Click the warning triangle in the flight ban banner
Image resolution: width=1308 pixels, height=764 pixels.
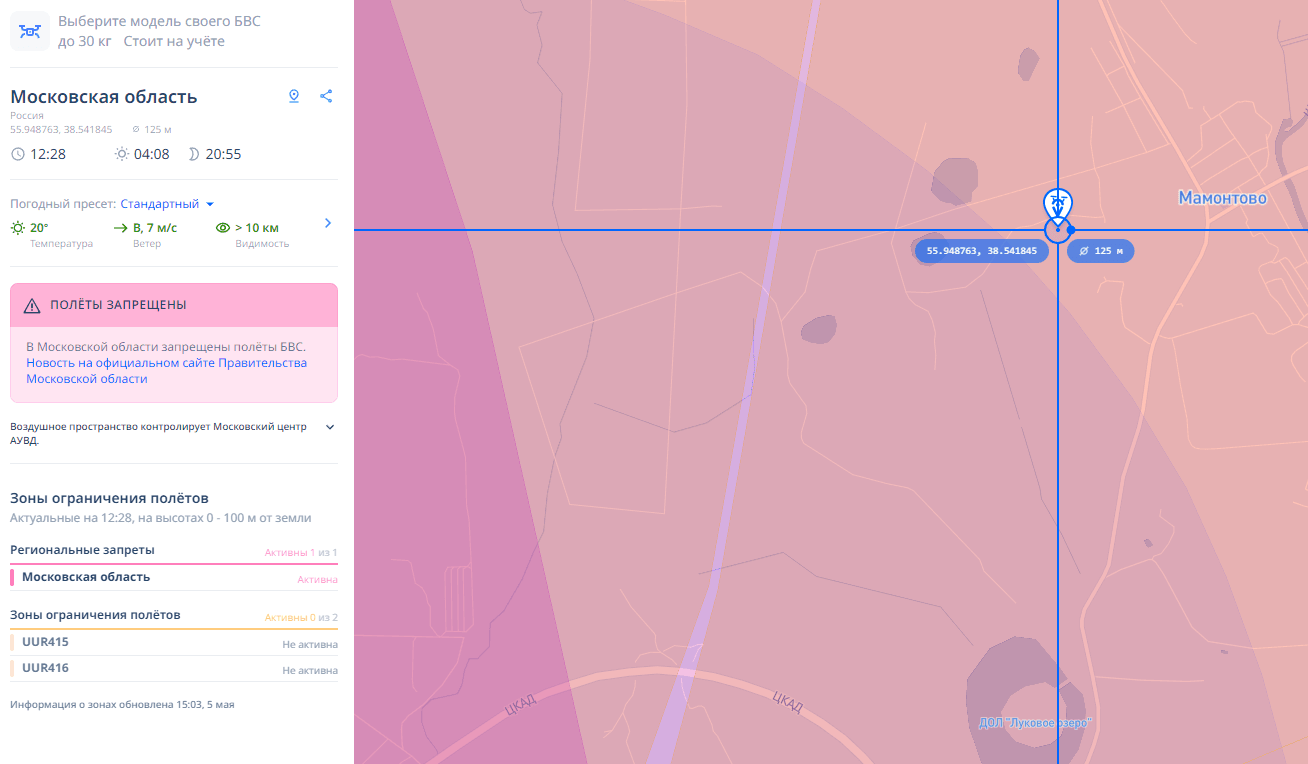click(x=32, y=305)
